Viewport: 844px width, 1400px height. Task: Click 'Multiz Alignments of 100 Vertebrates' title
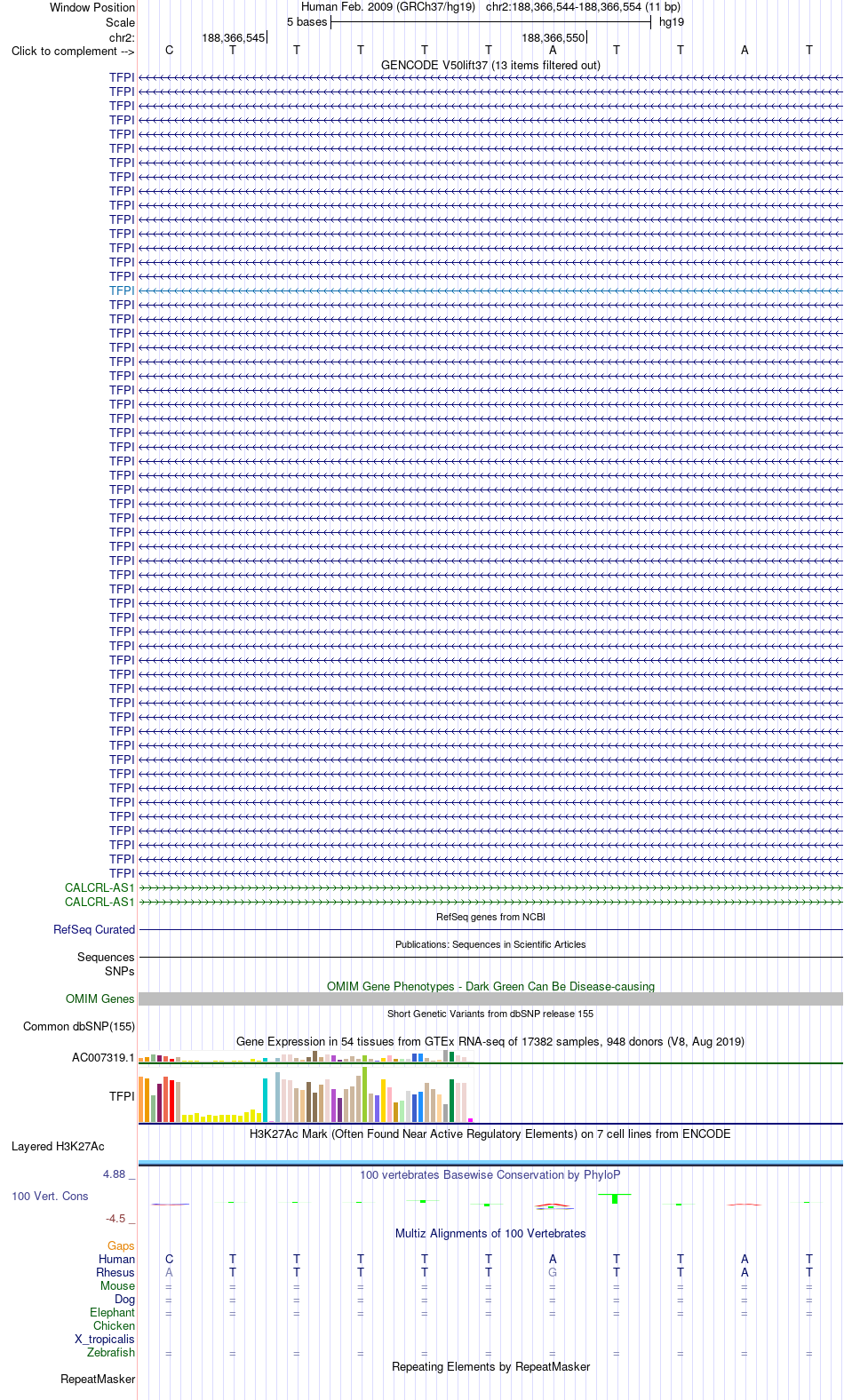pyautogui.click(x=490, y=1233)
